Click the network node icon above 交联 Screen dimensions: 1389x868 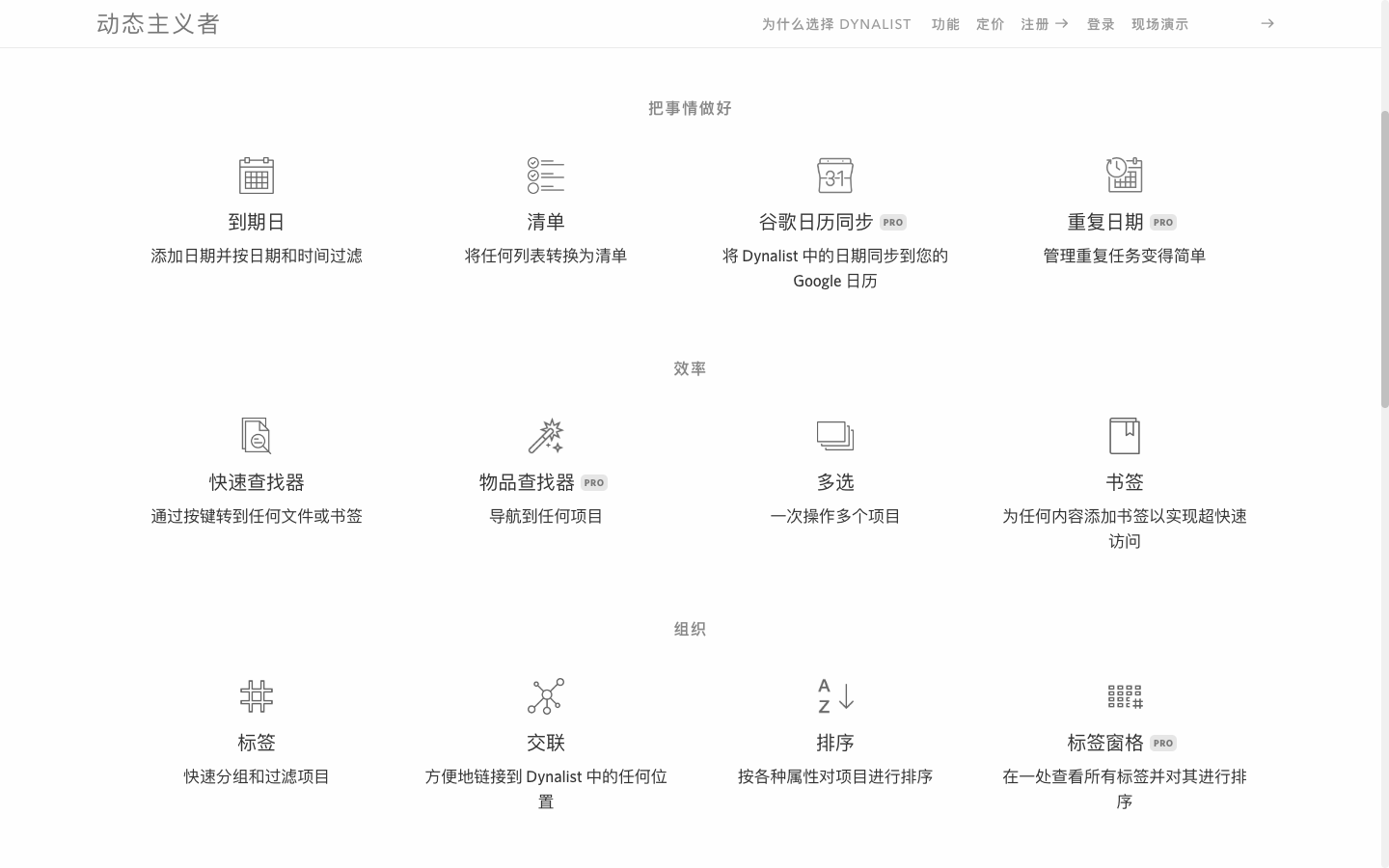545,696
